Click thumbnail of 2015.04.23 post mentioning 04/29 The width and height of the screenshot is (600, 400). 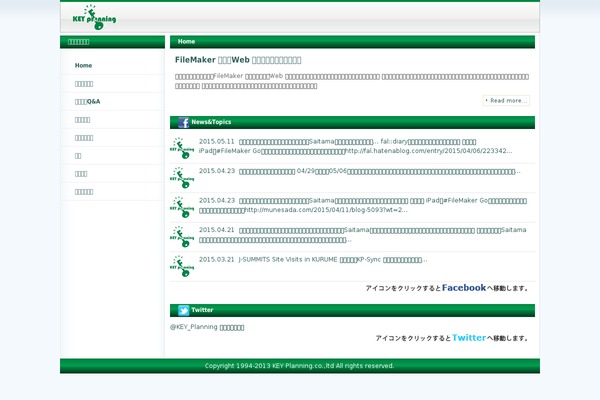(182, 178)
